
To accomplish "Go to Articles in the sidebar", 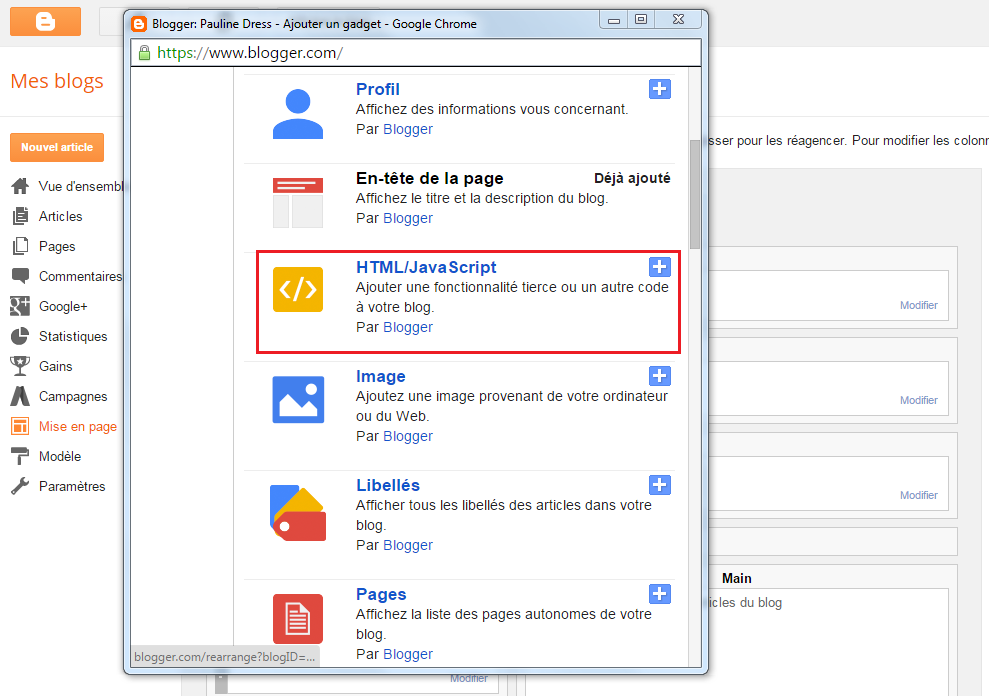I will point(60,216).
